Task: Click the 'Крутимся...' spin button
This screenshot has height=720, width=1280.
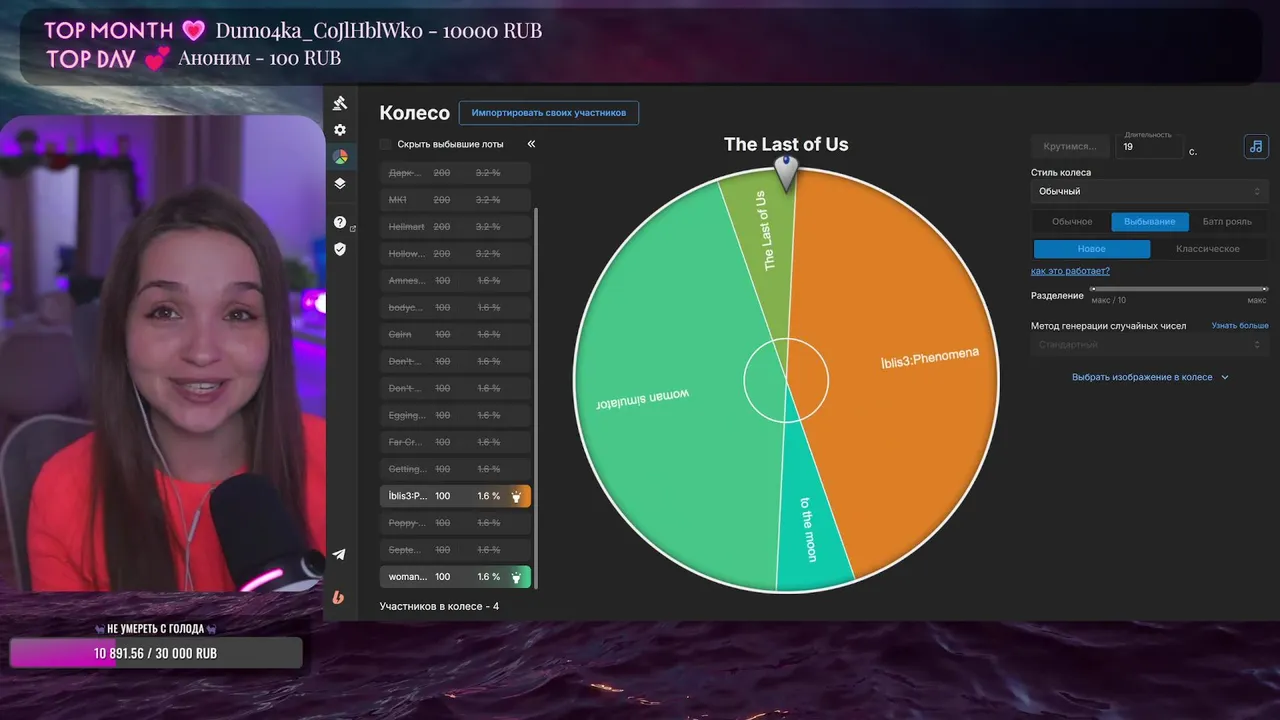Action: [x=1070, y=146]
